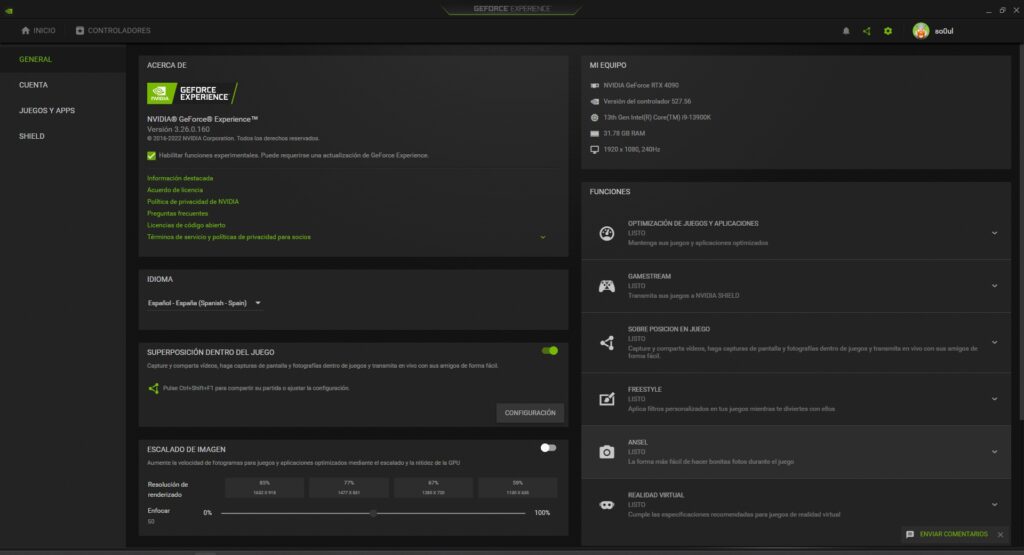Select the 77% render resolution option

point(349,487)
